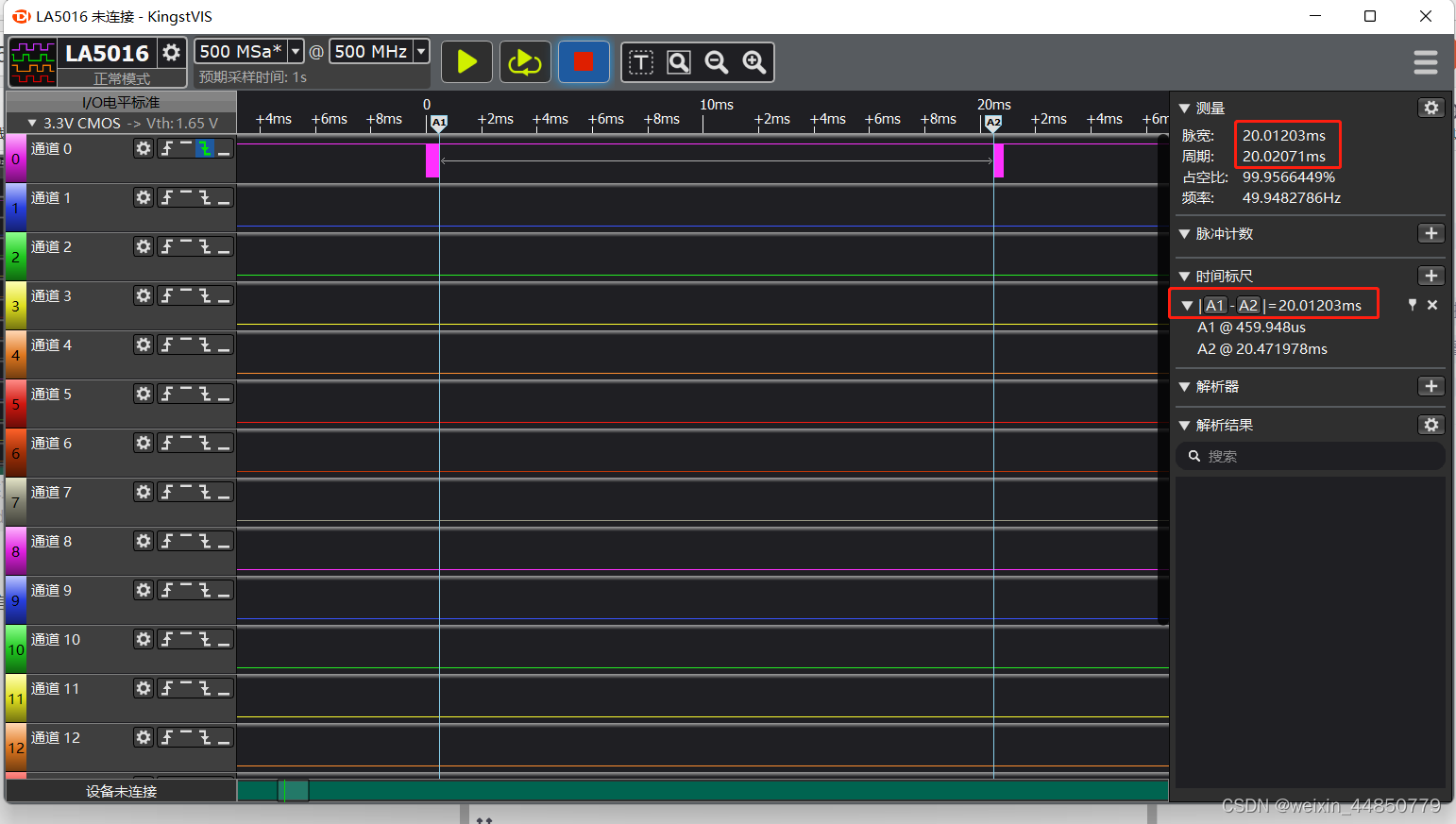1456x824 pixels.
Task: Click the bottom overview navigation thumb
Action: [x=294, y=790]
